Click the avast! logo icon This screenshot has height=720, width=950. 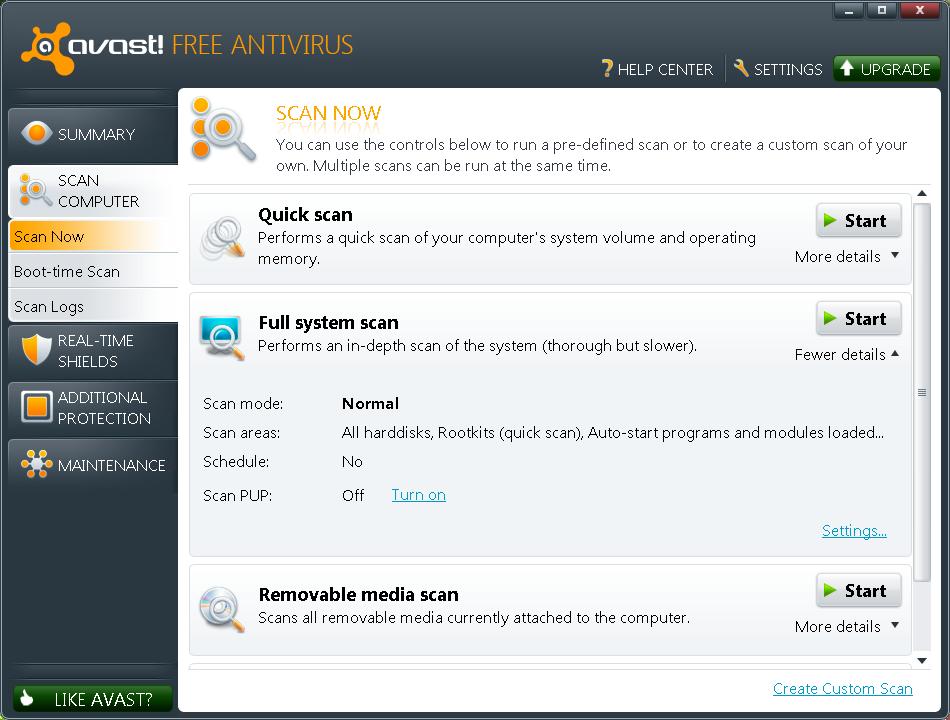click(45, 48)
